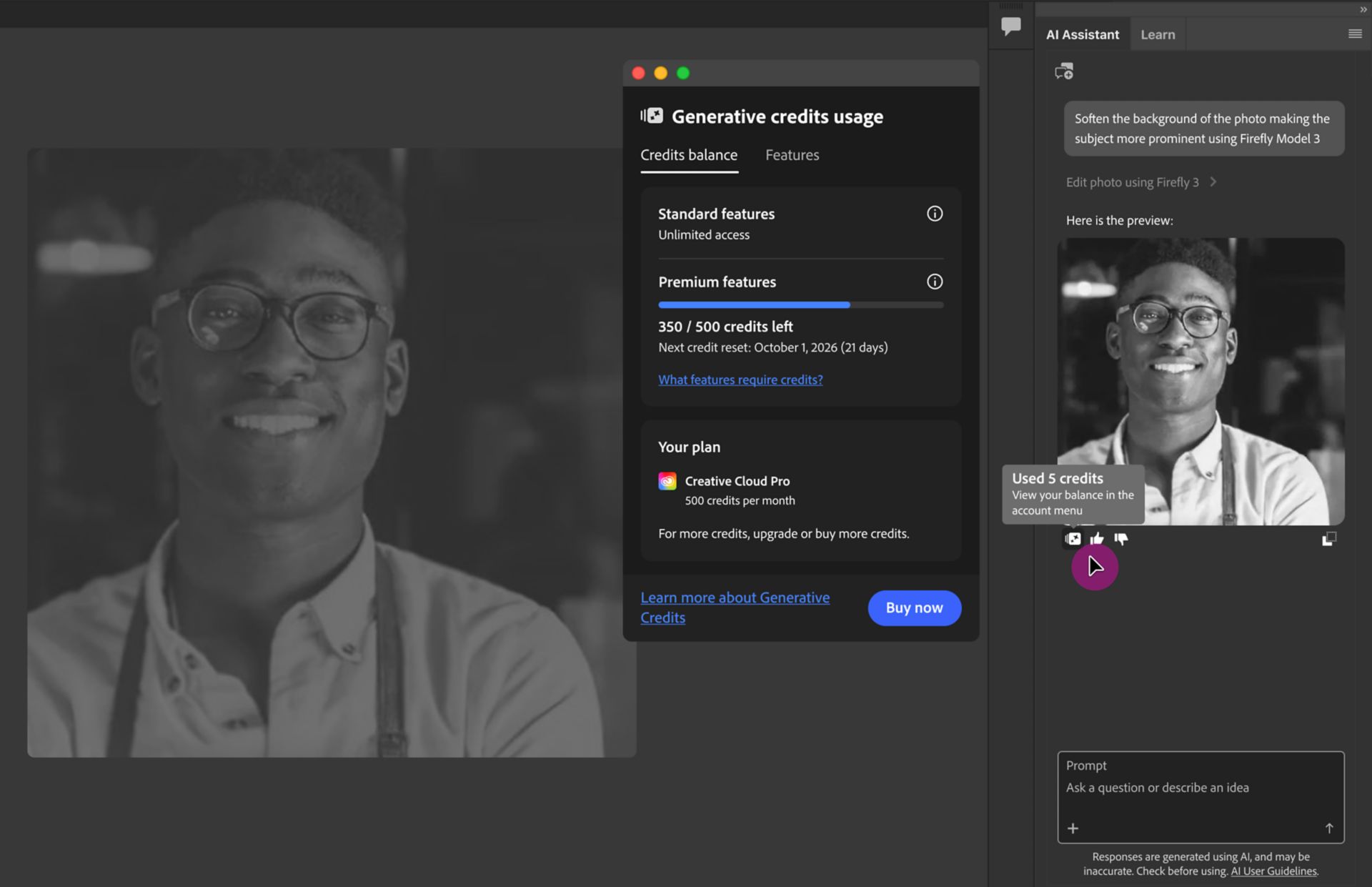Close the Generative credits usage window

pyautogui.click(x=639, y=73)
